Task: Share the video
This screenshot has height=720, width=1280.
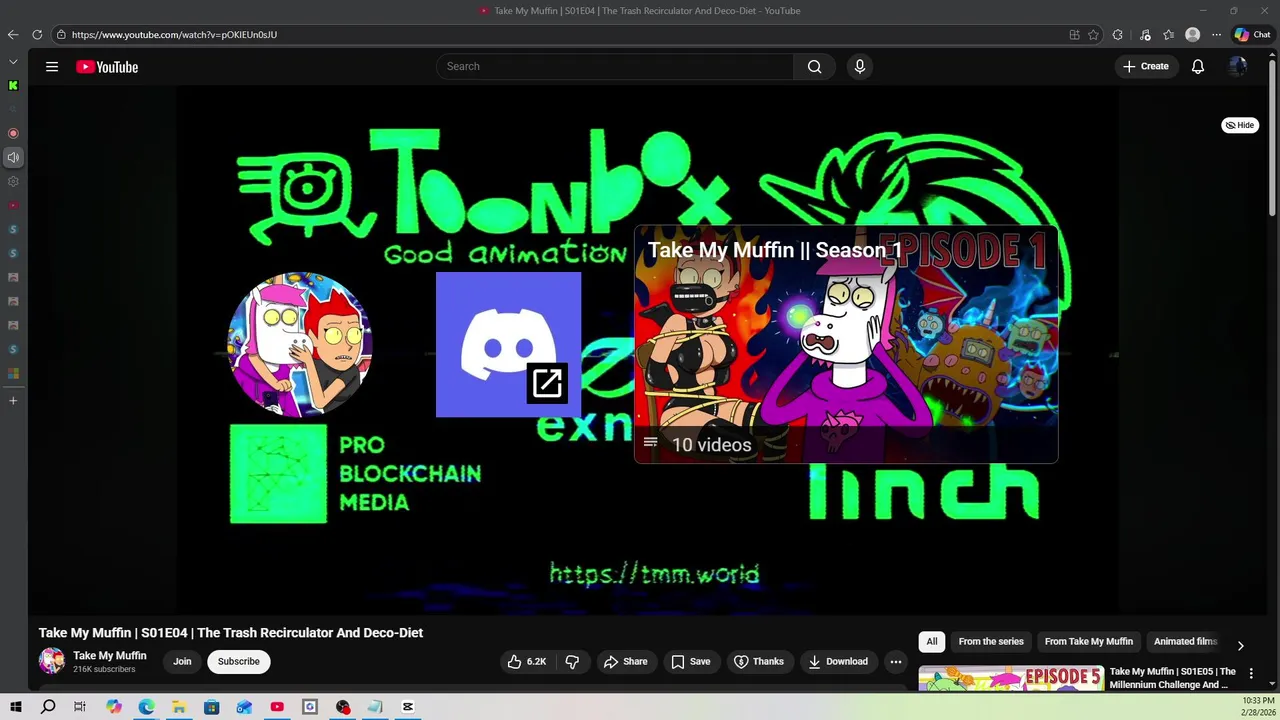Action: coord(626,662)
